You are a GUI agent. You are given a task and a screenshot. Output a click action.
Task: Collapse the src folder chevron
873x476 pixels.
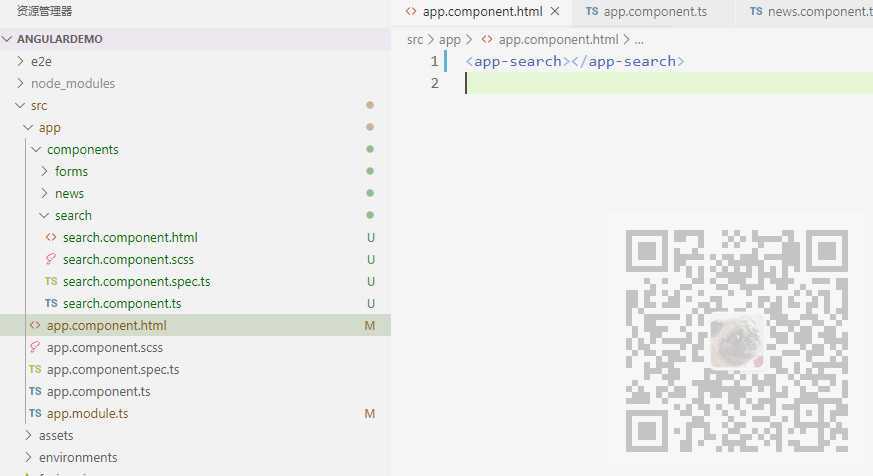pos(21,105)
